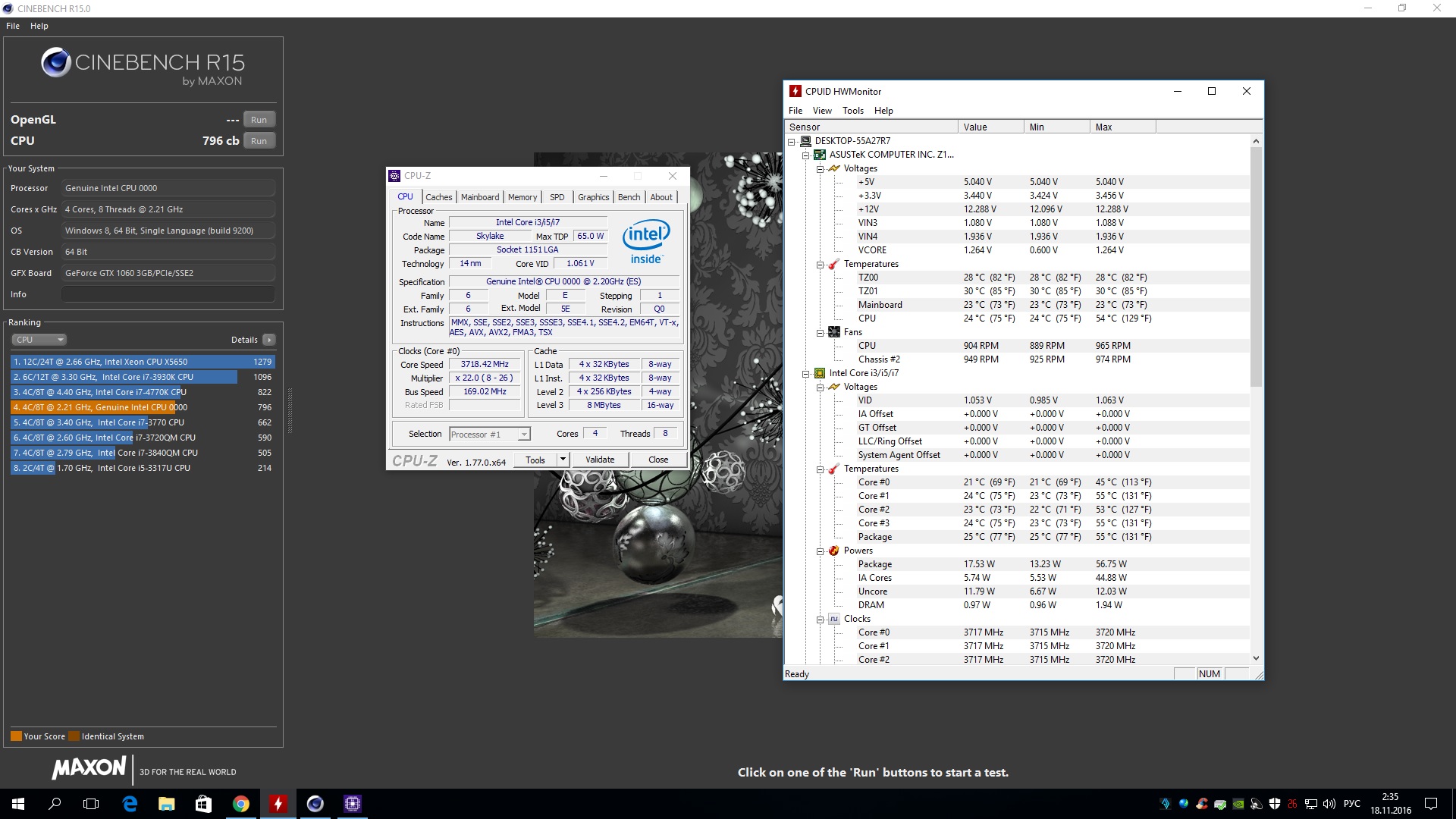
Task: Collapse the ASUSTeK motherboard tree node
Action: click(805, 155)
